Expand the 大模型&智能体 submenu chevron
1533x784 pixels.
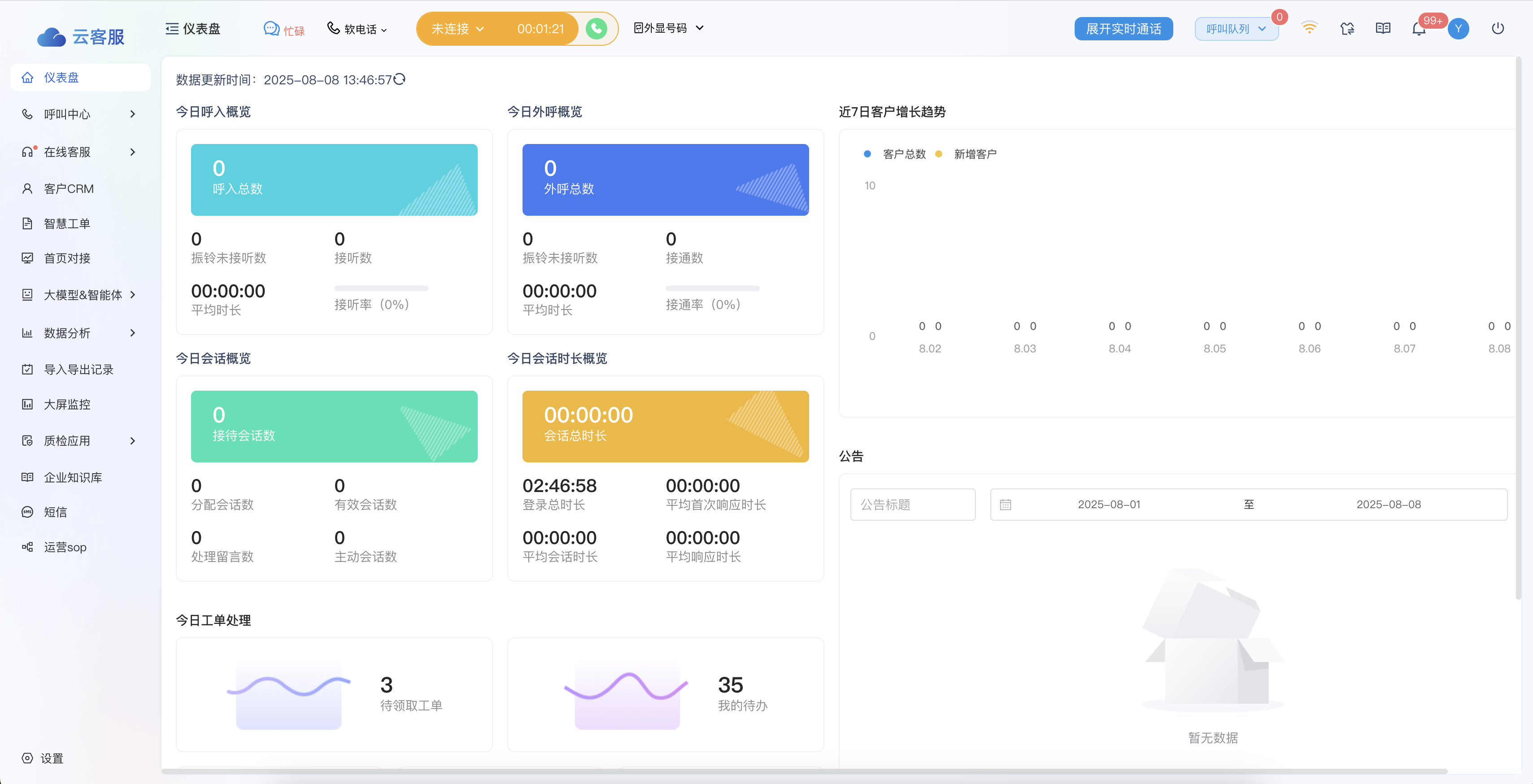(x=133, y=295)
